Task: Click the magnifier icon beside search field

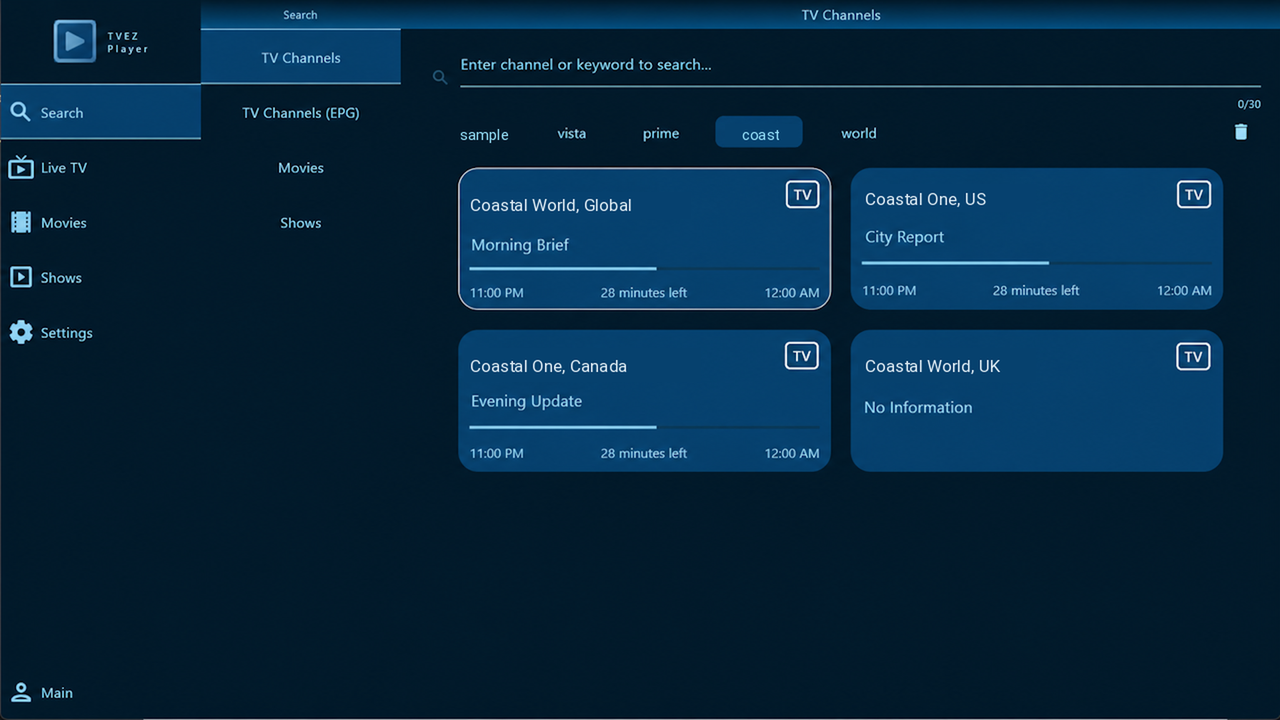Action: coord(440,77)
